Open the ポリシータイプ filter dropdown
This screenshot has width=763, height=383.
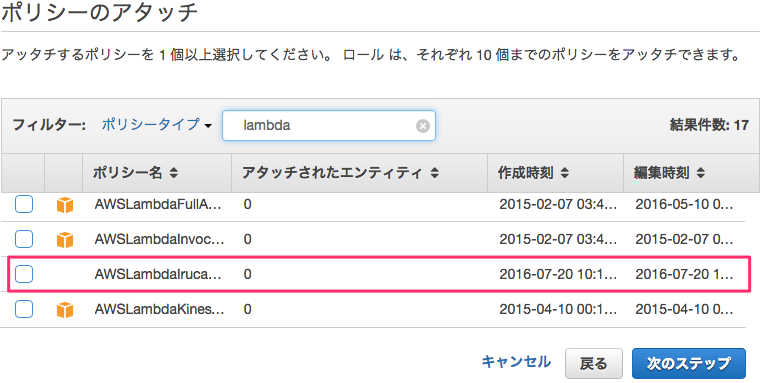[156, 125]
